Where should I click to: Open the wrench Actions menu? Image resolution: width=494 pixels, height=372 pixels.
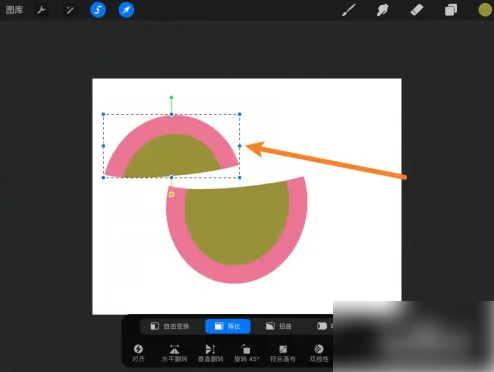coord(41,10)
